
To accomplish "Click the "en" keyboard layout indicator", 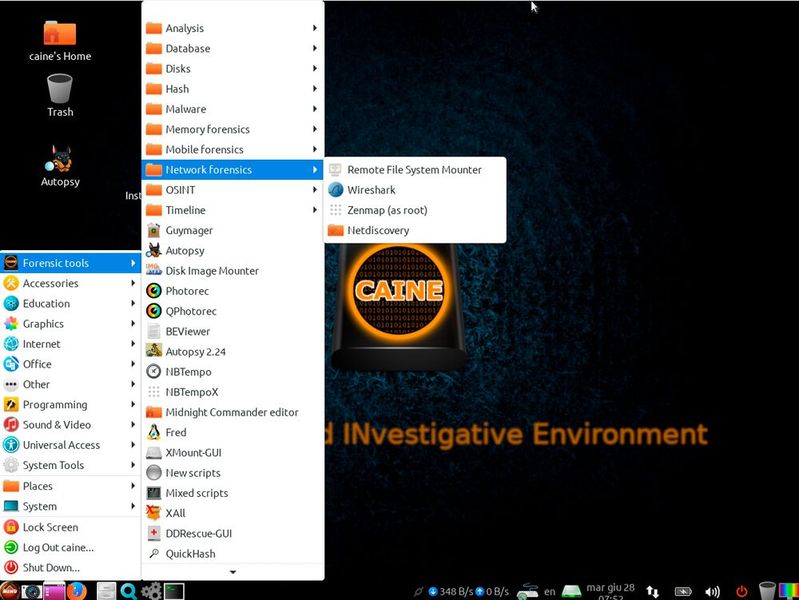I will (x=549, y=591).
